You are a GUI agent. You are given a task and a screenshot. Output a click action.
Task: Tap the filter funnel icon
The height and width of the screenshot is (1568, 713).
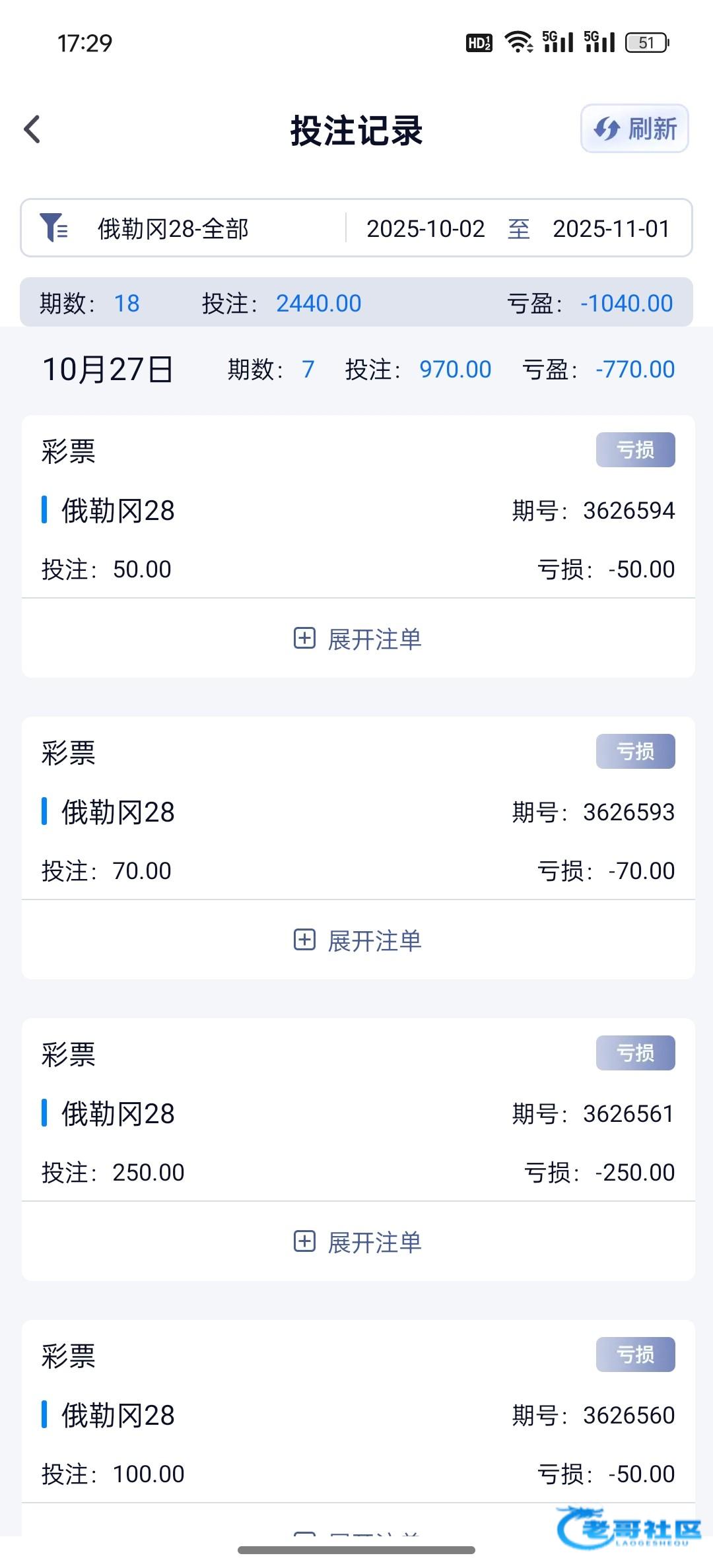[53, 228]
